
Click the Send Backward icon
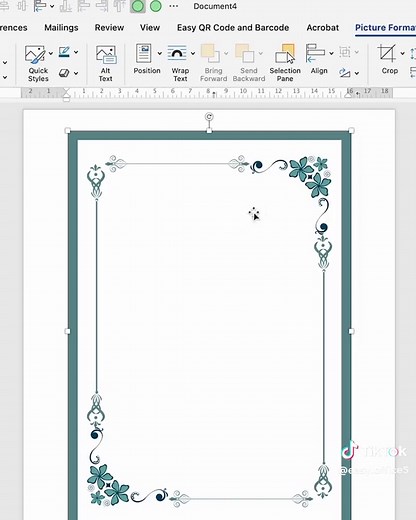pos(245,53)
